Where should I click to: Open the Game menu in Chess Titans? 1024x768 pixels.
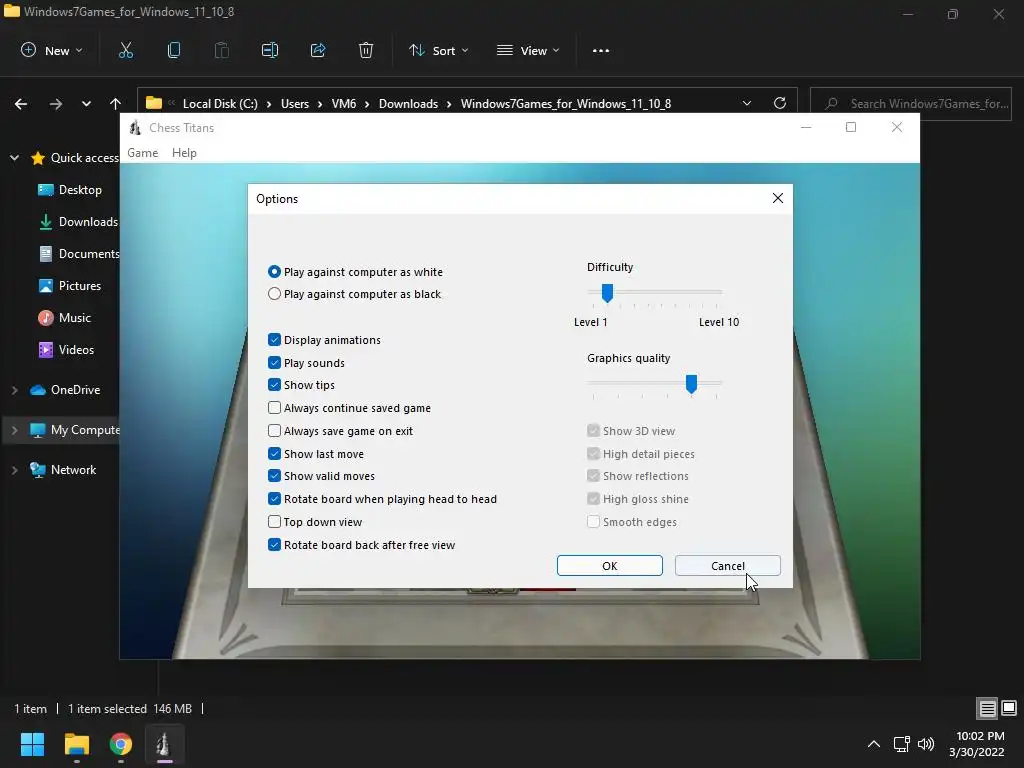(142, 152)
